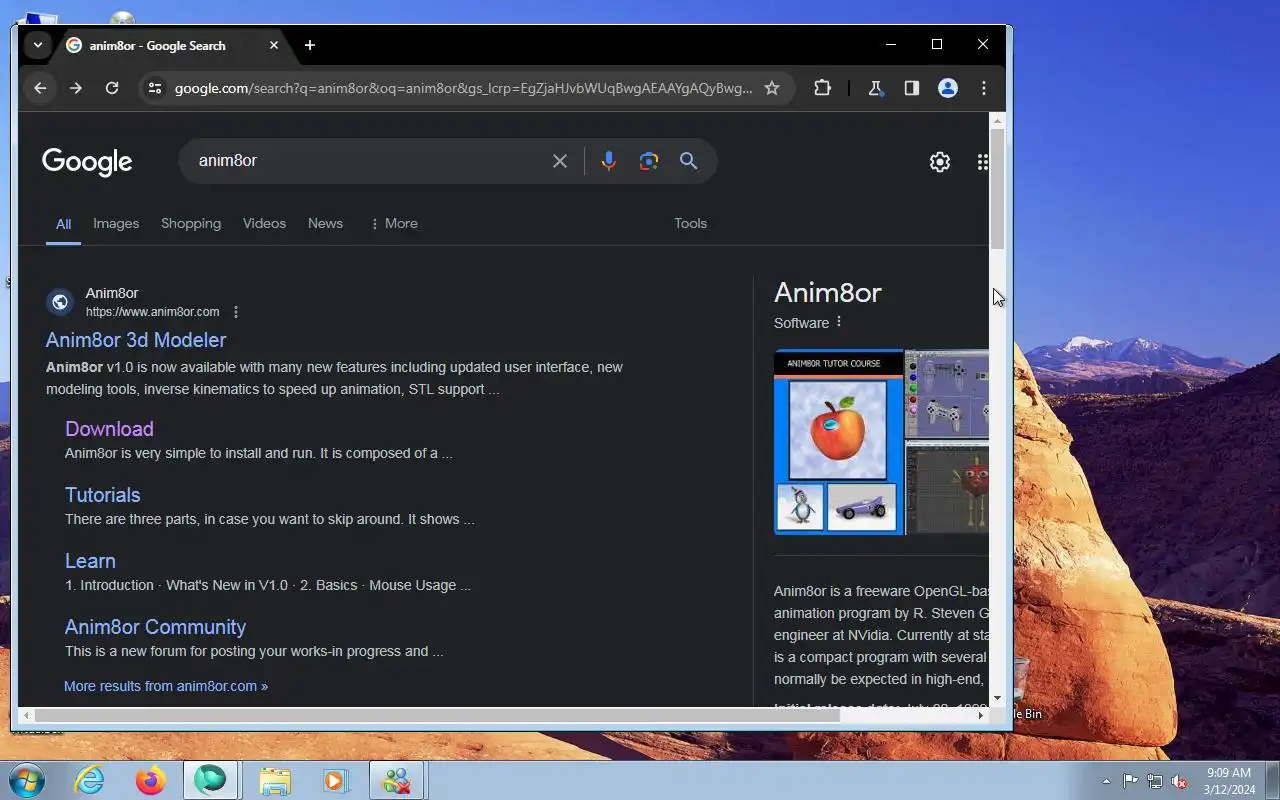Select the All results tab

coord(63,224)
